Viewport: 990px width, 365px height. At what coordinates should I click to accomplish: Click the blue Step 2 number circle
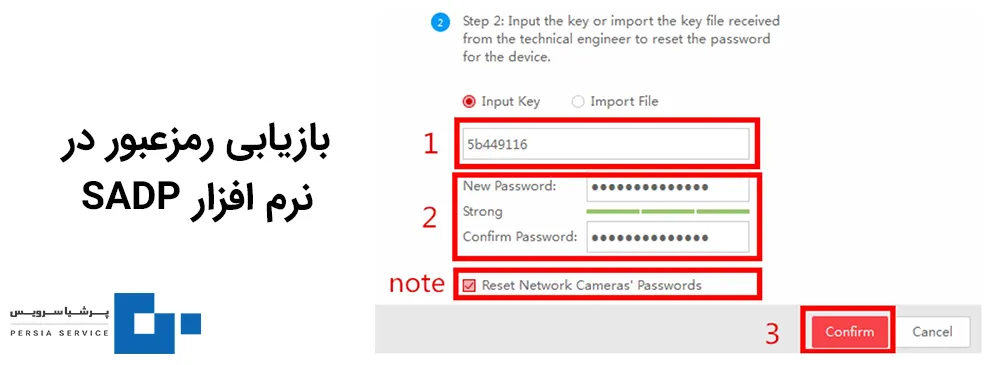click(440, 24)
